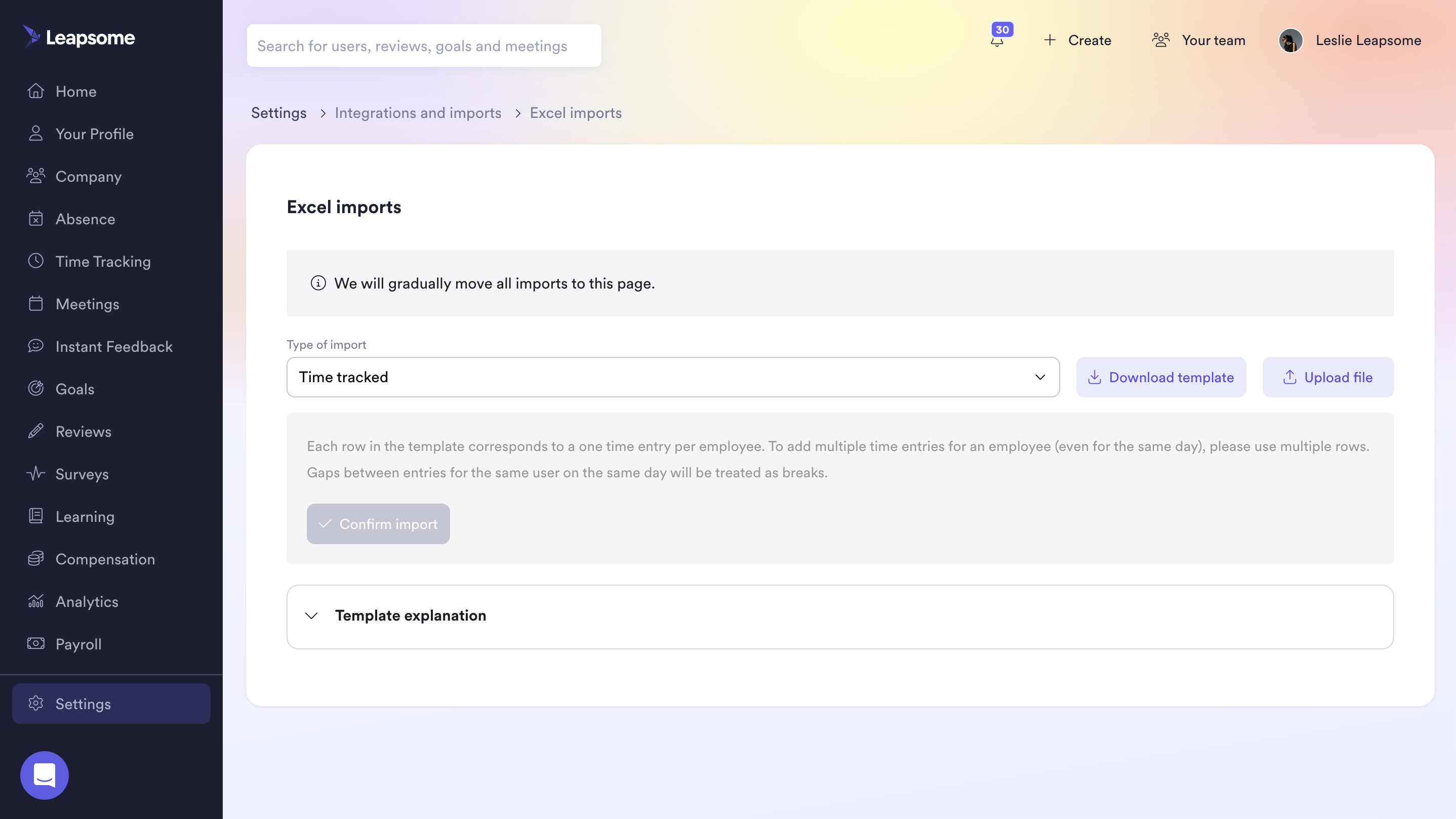The image size is (1456, 819).
Task: Click Confirm import text
Action: (388, 524)
